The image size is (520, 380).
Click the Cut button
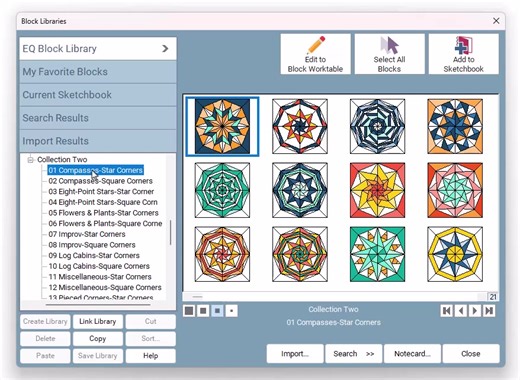coord(150,321)
